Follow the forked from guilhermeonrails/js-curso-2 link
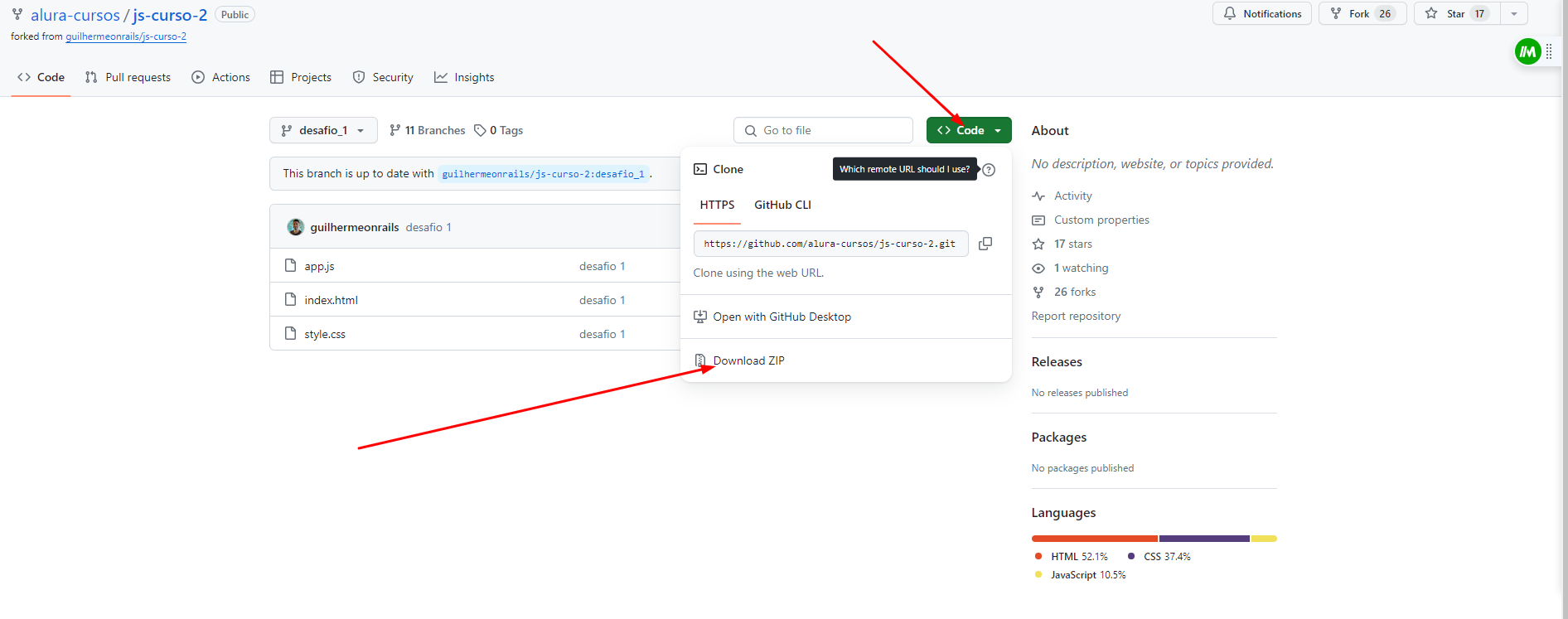 tap(126, 36)
